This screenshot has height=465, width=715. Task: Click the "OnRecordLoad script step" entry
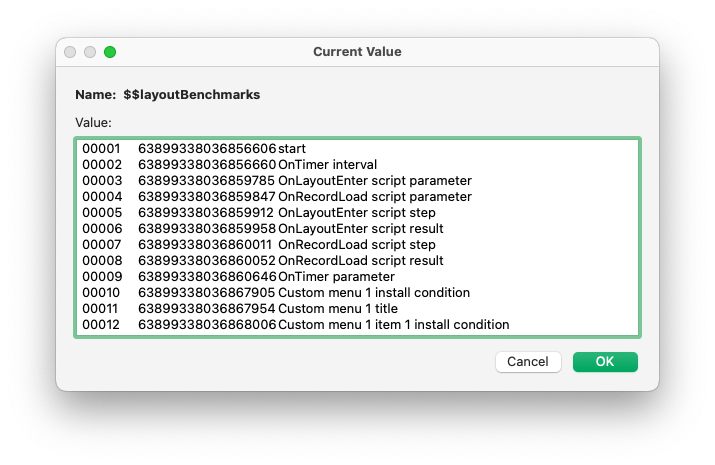[x=356, y=244]
